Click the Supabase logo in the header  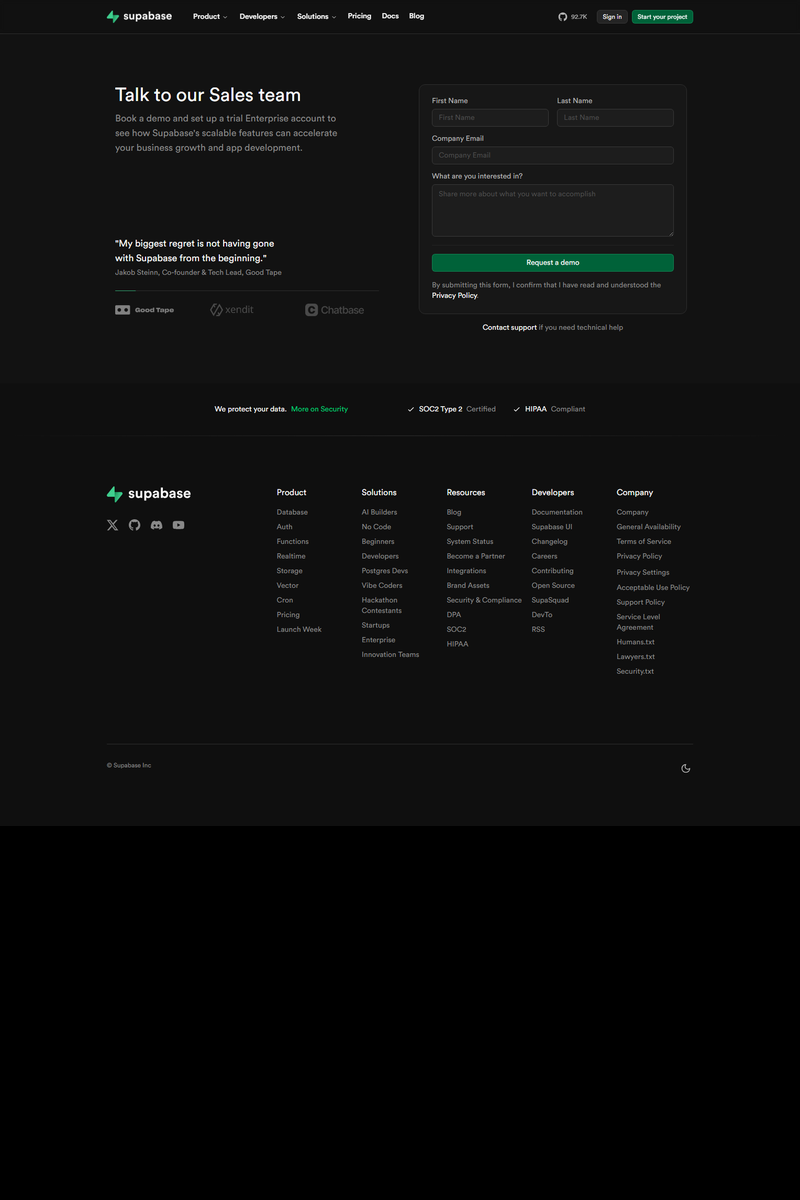[139, 17]
